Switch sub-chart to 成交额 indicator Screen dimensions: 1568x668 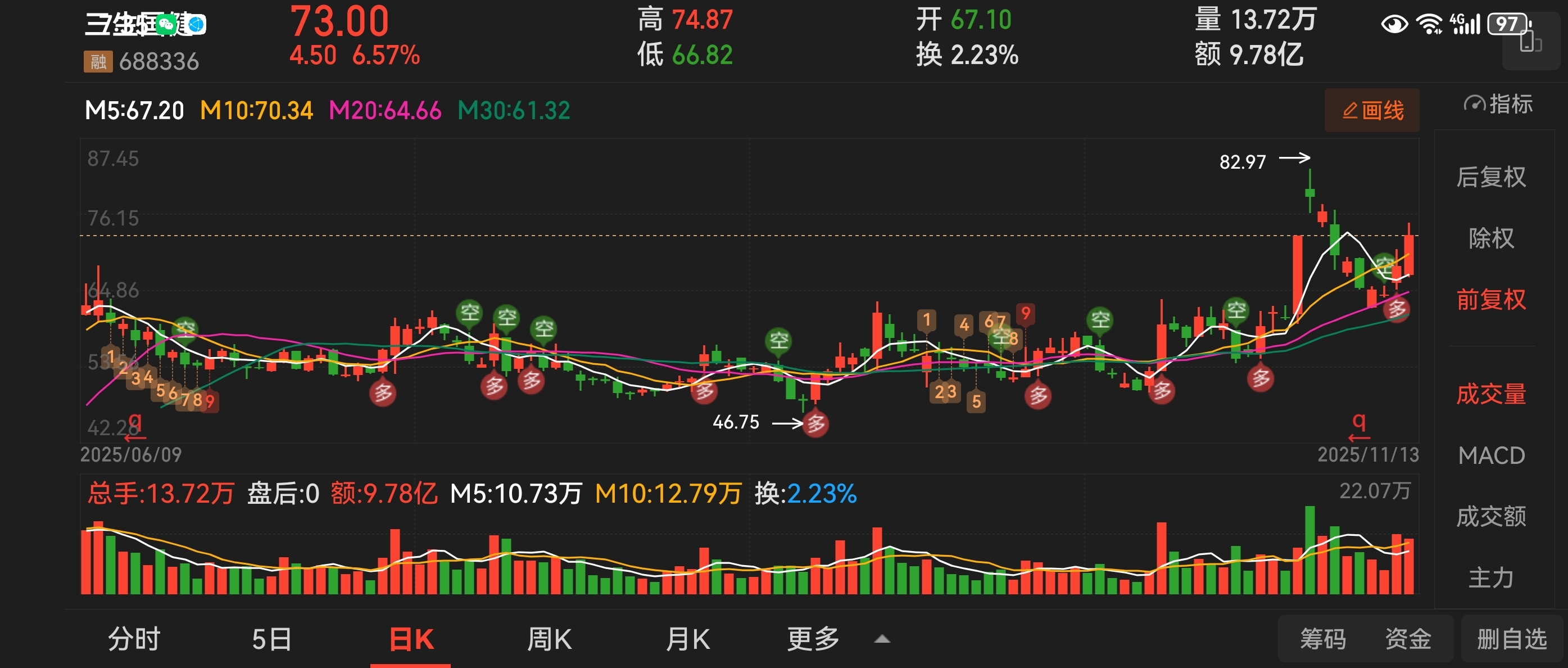(1490, 516)
